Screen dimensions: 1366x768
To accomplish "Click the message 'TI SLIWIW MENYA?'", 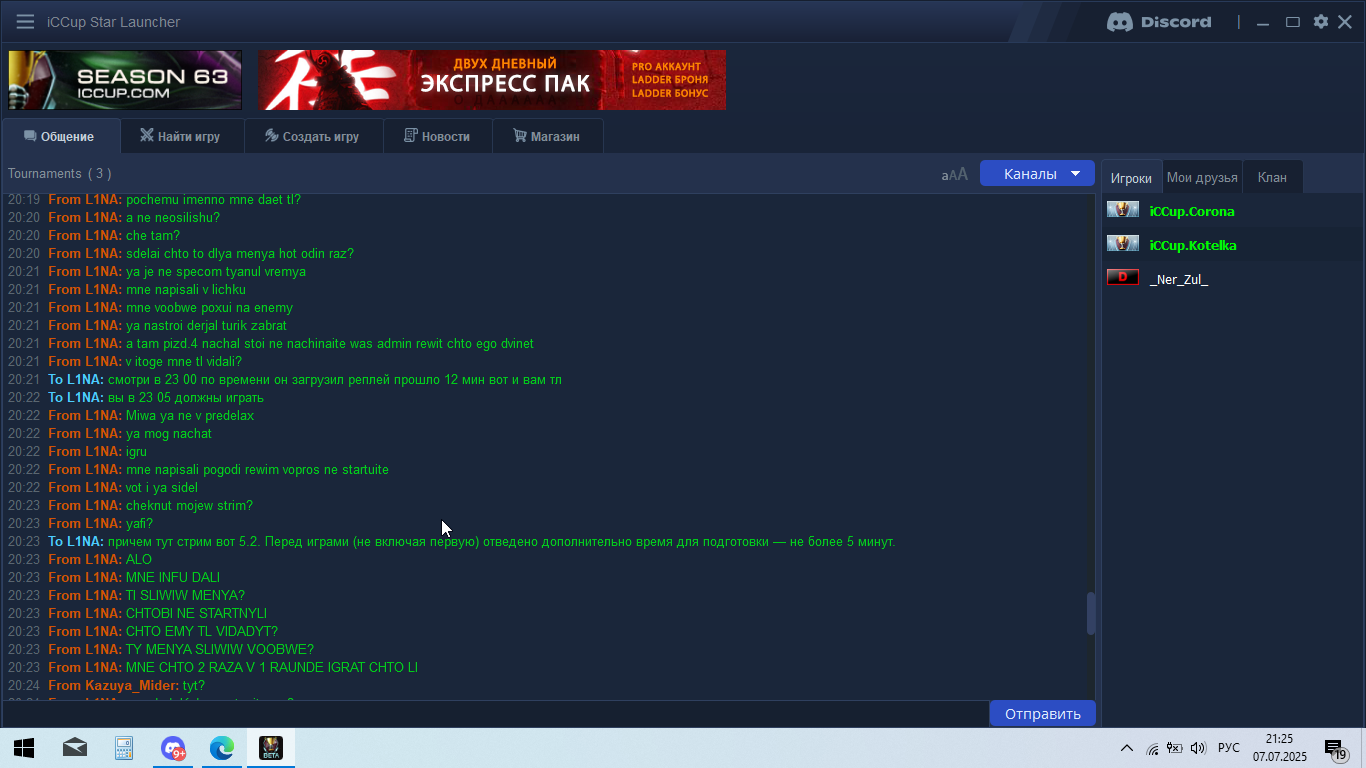I will pos(185,596).
